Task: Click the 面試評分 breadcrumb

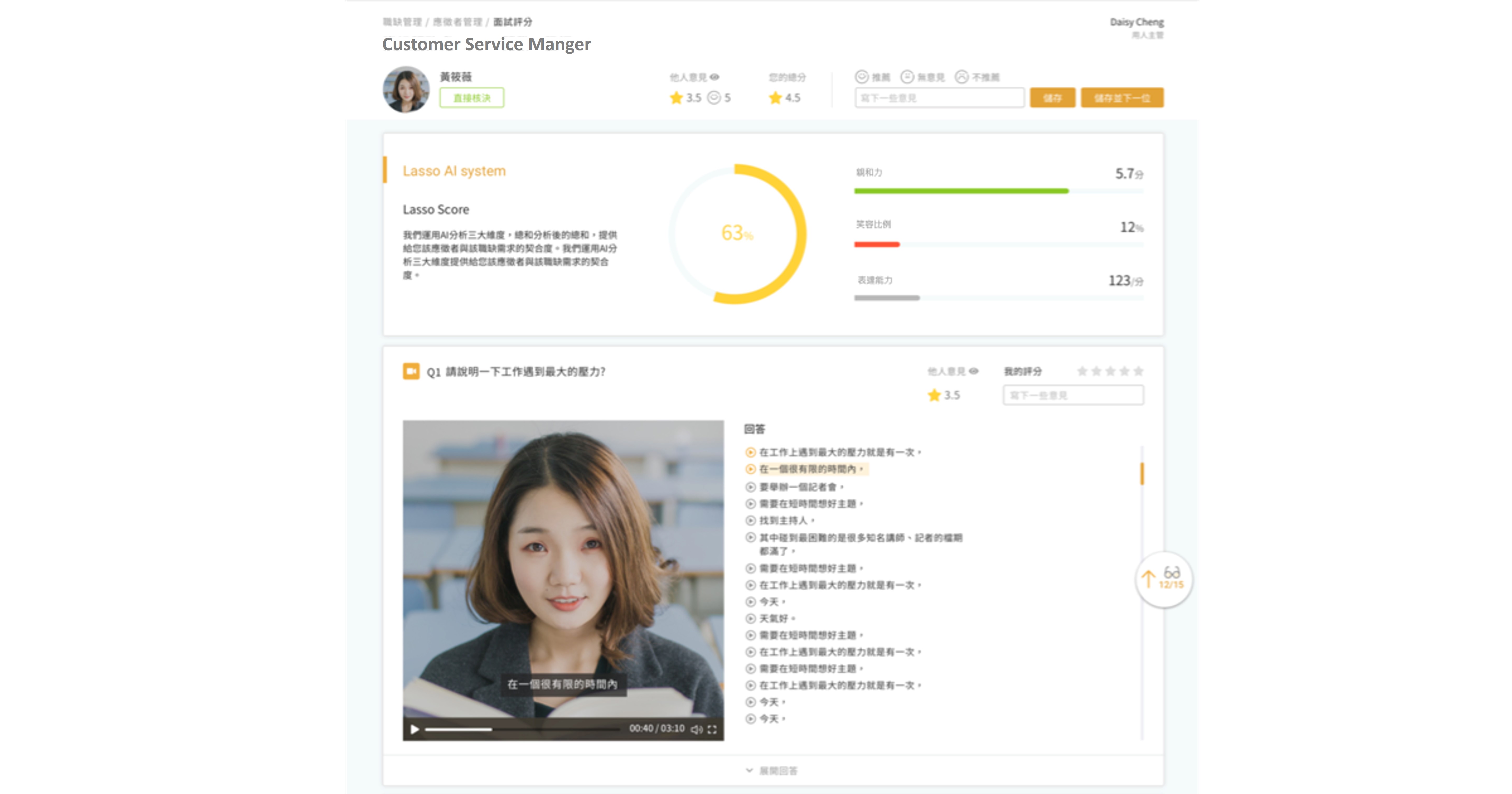Action: (513, 22)
